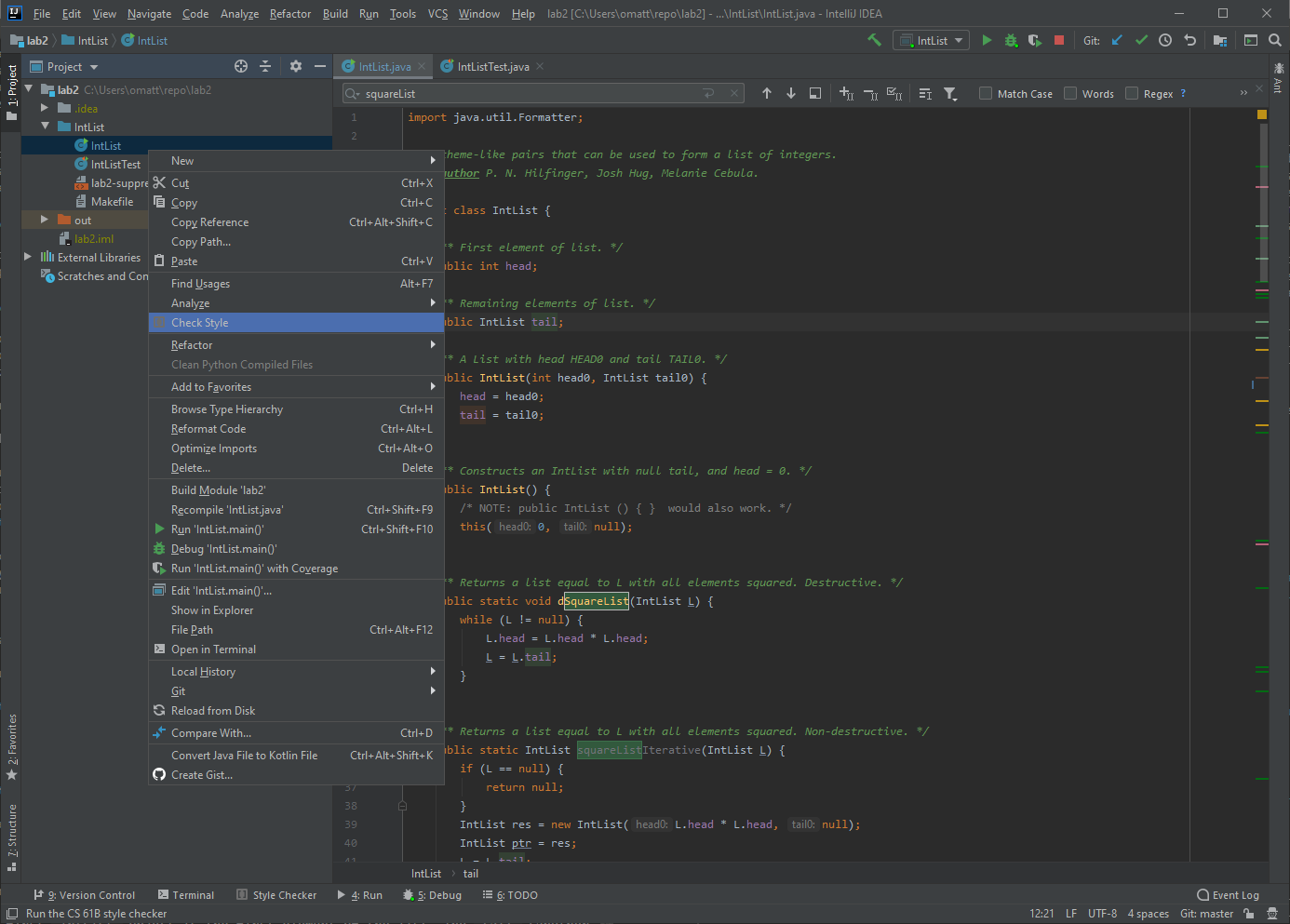Click the red Stop button
1290x924 pixels.
coord(1059,40)
